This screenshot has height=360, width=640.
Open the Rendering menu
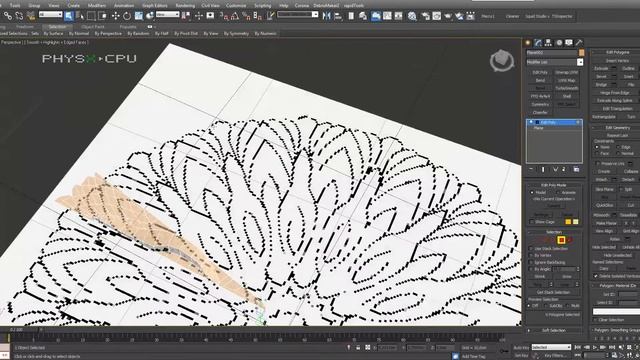185,5
